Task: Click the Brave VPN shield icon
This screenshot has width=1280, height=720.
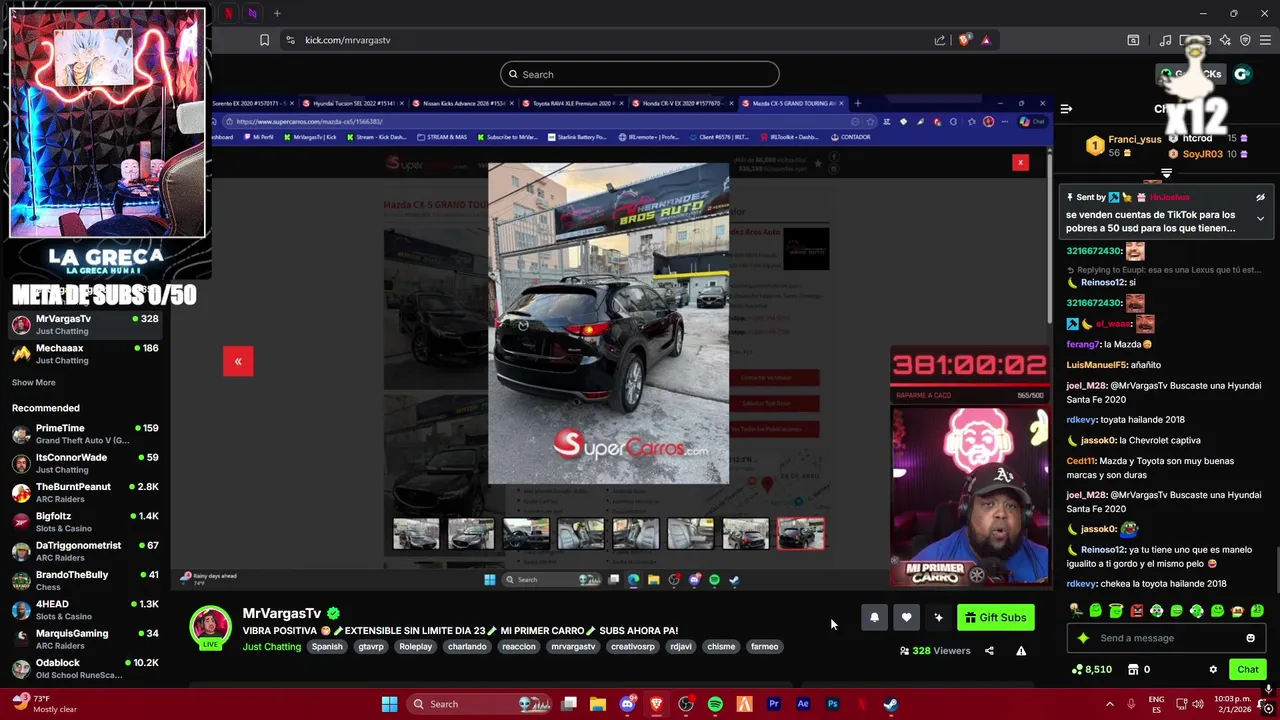Action: click(x=1245, y=40)
